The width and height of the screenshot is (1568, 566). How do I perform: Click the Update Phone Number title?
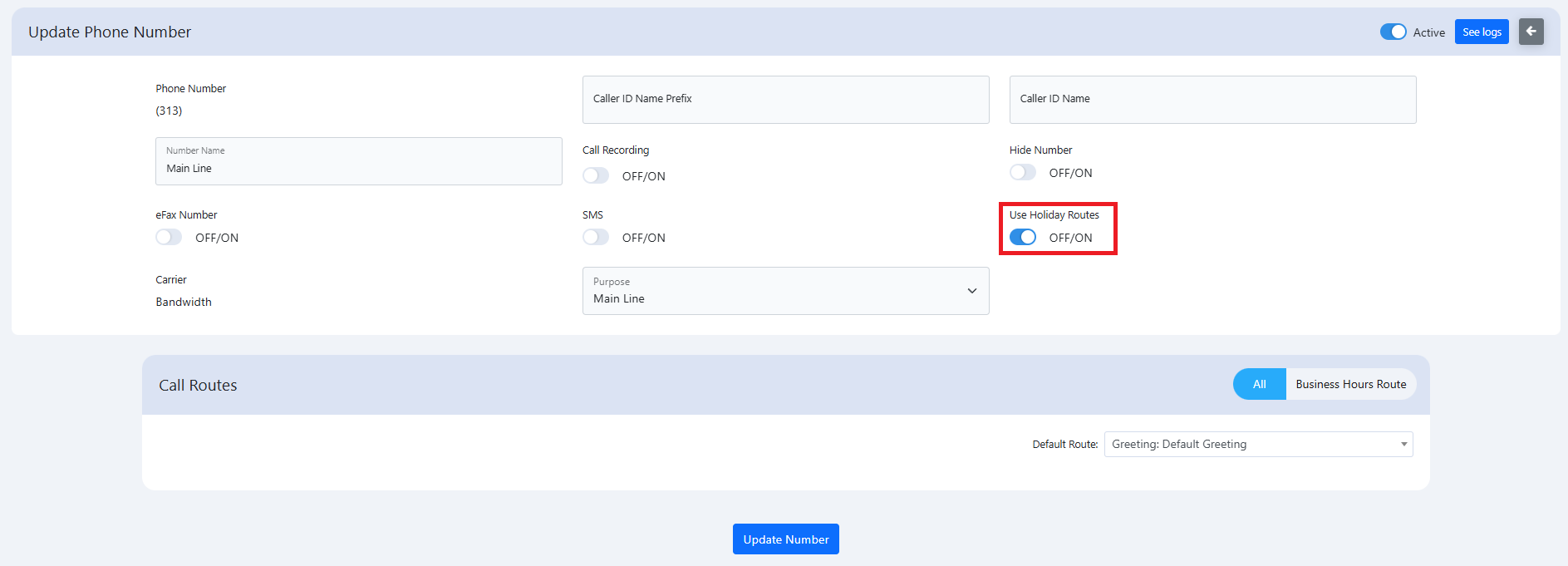[110, 32]
